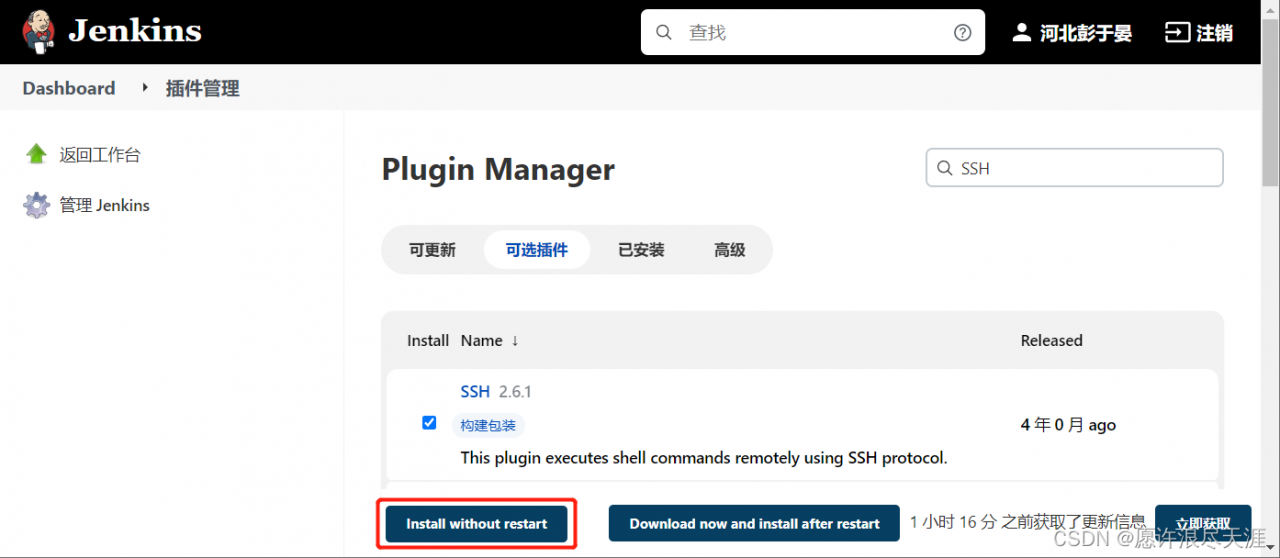Click the SSH plugin description text

tap(703, 457)
